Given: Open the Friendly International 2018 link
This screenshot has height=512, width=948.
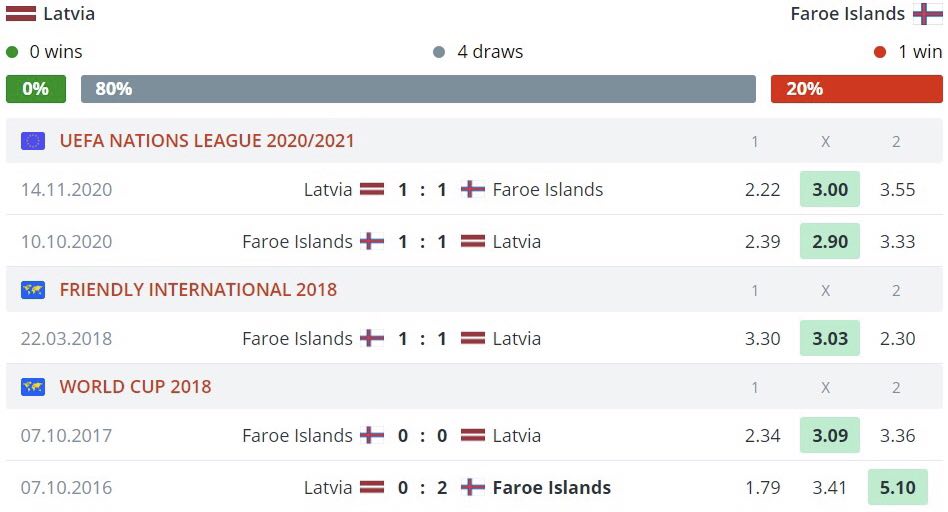Looking at the screenshot, I should pyautogui.click(x=198, y=290).
